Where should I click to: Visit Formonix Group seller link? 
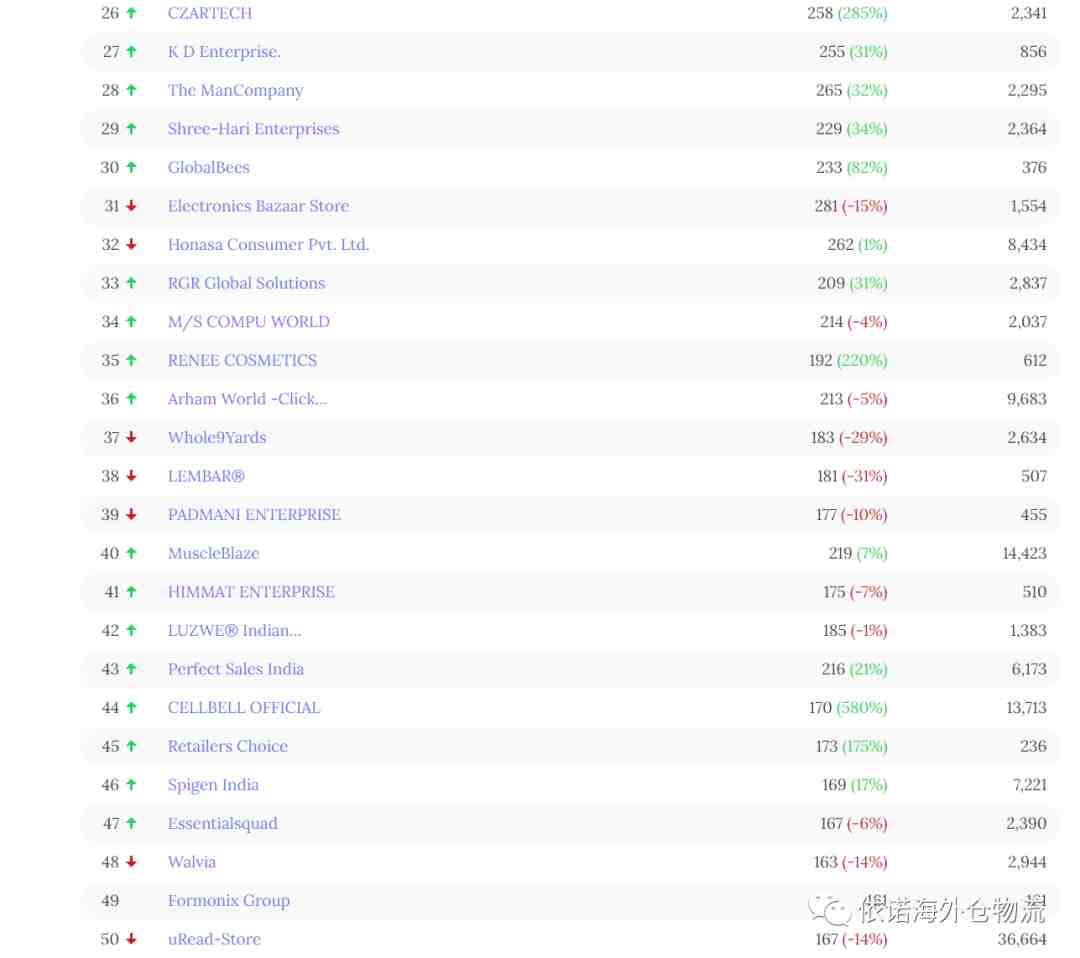[228, 900]
